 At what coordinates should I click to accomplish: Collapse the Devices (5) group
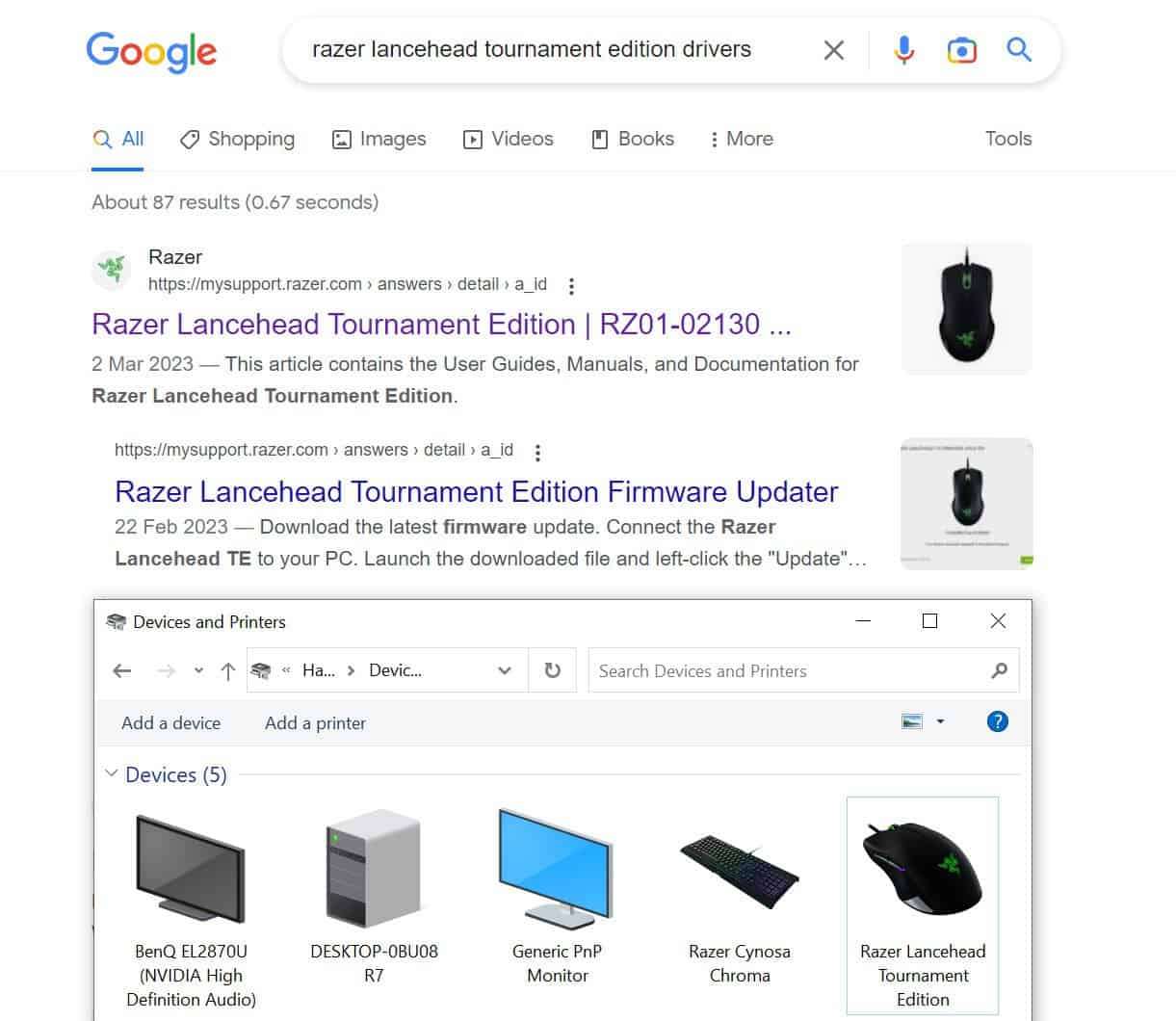112,774
